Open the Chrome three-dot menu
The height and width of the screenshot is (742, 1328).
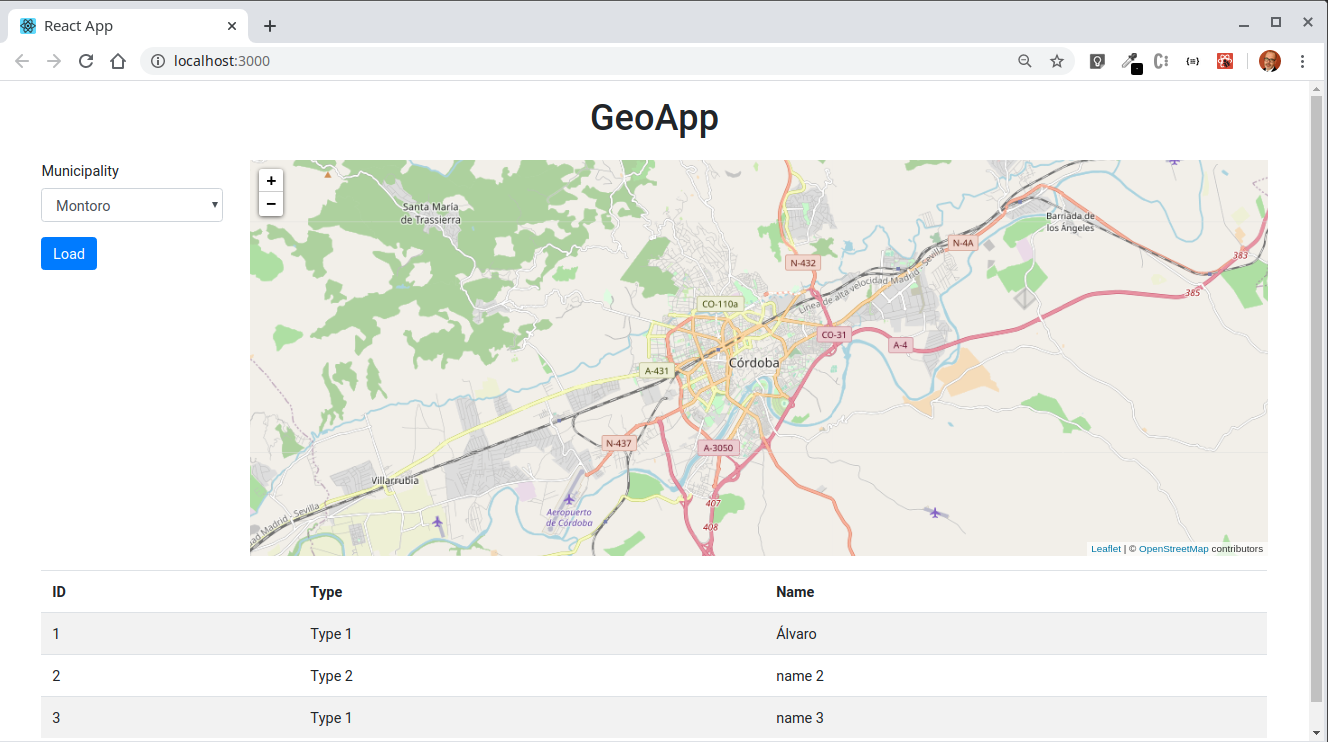(1302, 61)
